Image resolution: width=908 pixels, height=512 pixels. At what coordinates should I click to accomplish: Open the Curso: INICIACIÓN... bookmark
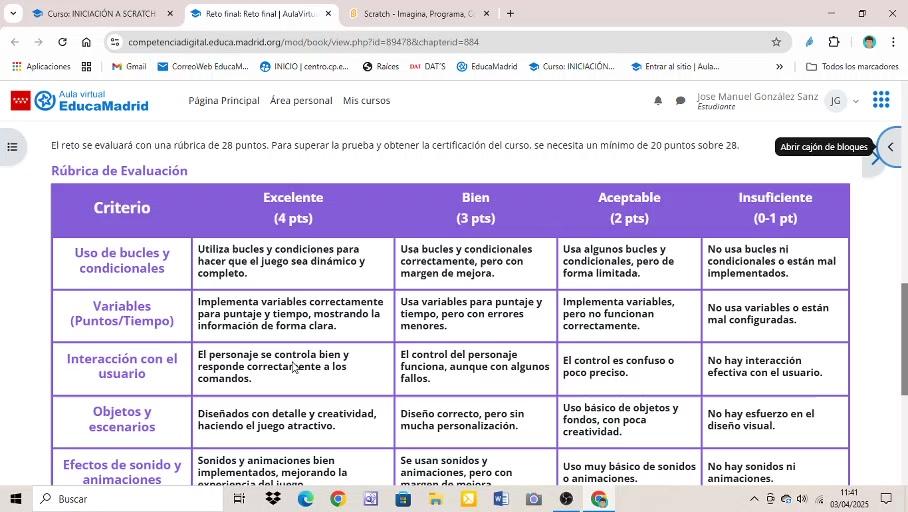coord(572,67)
